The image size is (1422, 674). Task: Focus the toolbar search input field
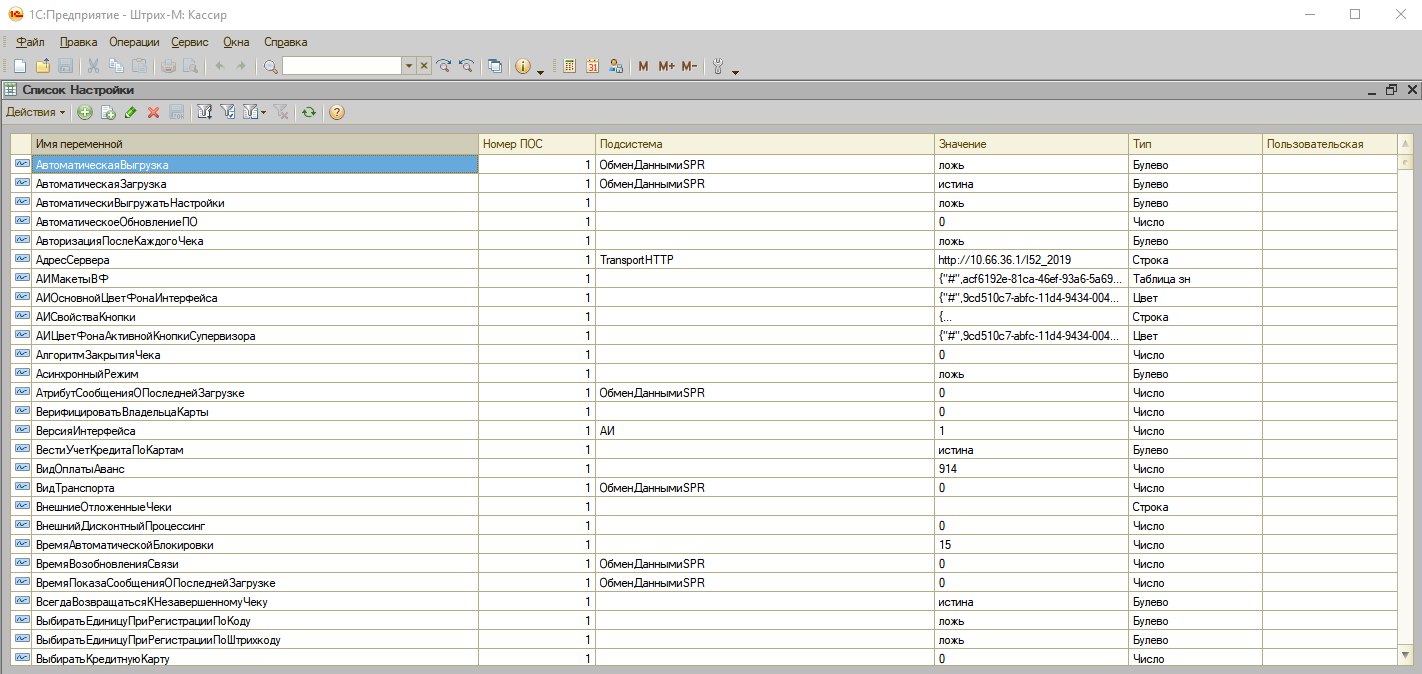click(x=341, y=66)
